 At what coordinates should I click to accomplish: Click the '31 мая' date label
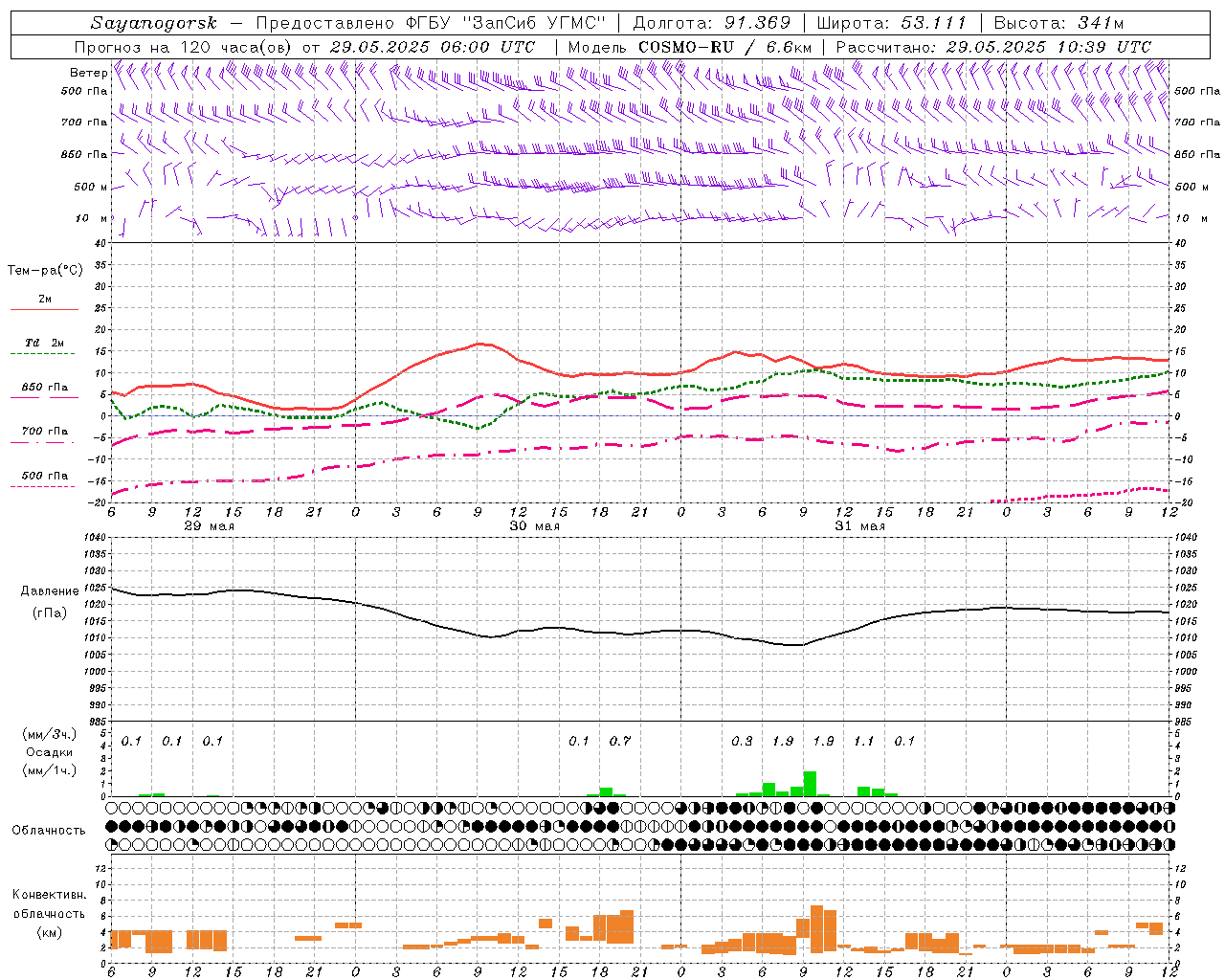point(859,526)
